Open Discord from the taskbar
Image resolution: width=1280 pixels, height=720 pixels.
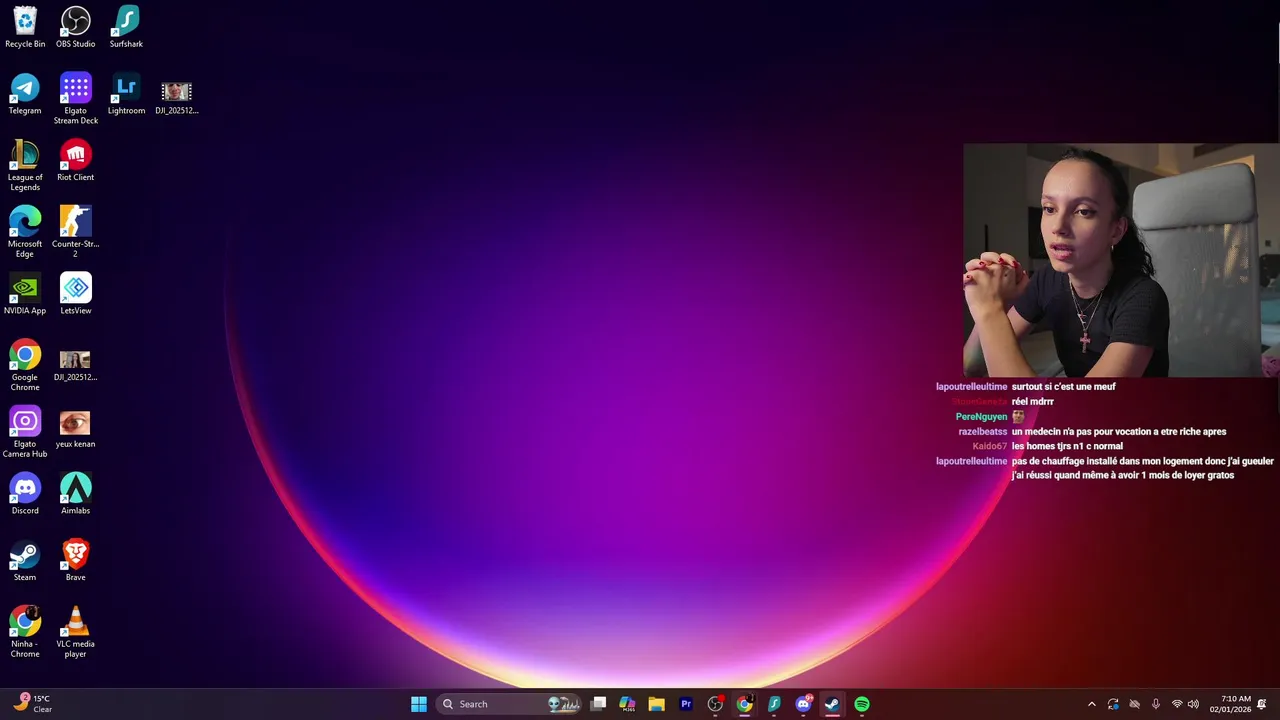pyautogui.click(x=803, y=704)
